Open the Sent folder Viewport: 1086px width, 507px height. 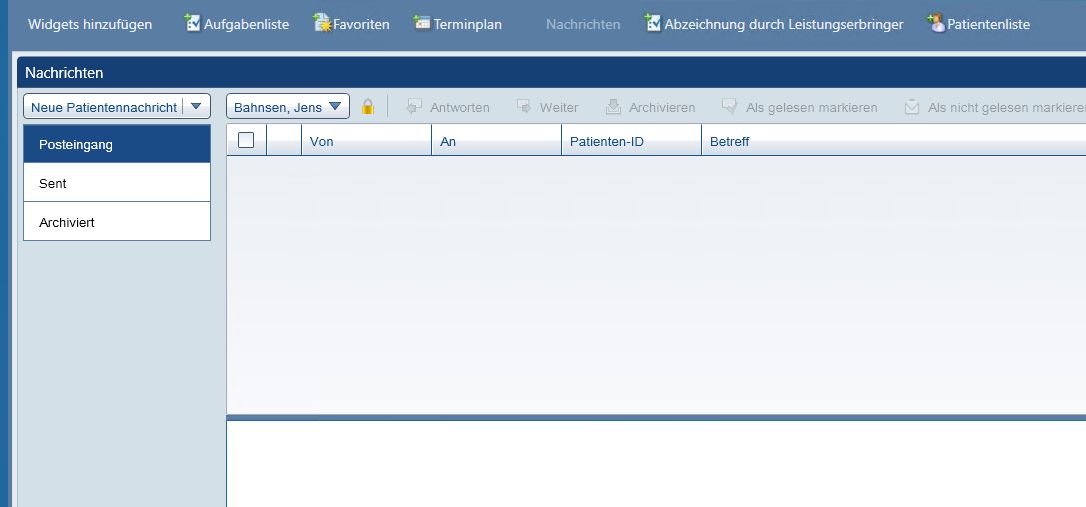click(x=117, y=183)
